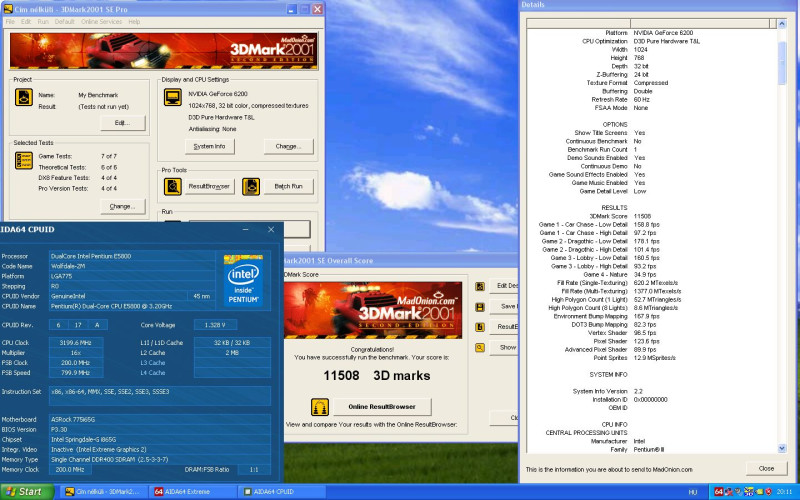This screenshot has height=500, width=800.
Task: Click the icon beside the Edit Description button
Action: 480,286
